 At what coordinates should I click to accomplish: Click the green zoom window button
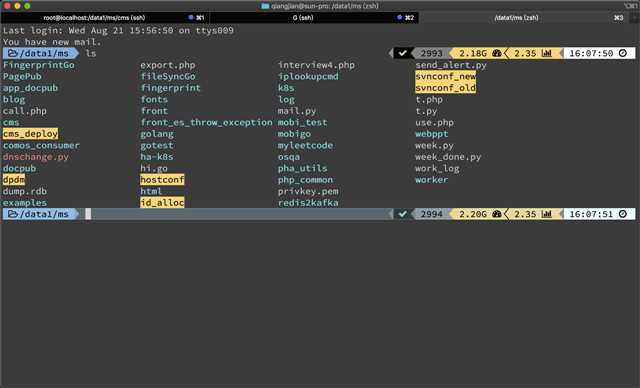(27, 6)
